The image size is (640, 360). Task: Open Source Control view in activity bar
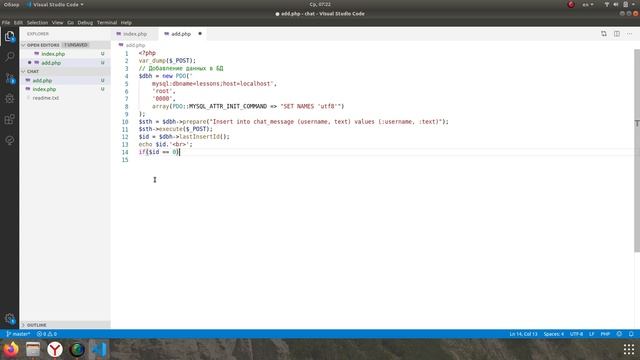(10, 78)
